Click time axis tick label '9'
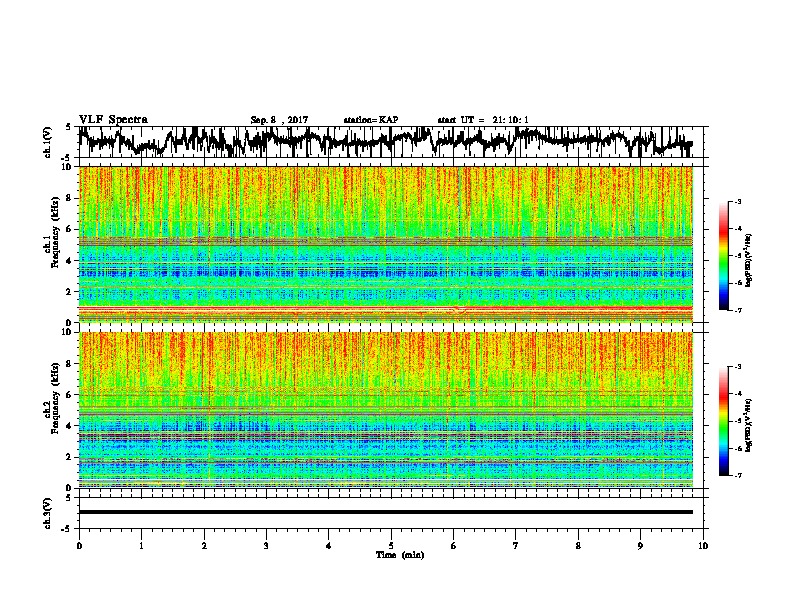Image resolution: width=792 pixels, height=612 pixels. tap(640, 546)
